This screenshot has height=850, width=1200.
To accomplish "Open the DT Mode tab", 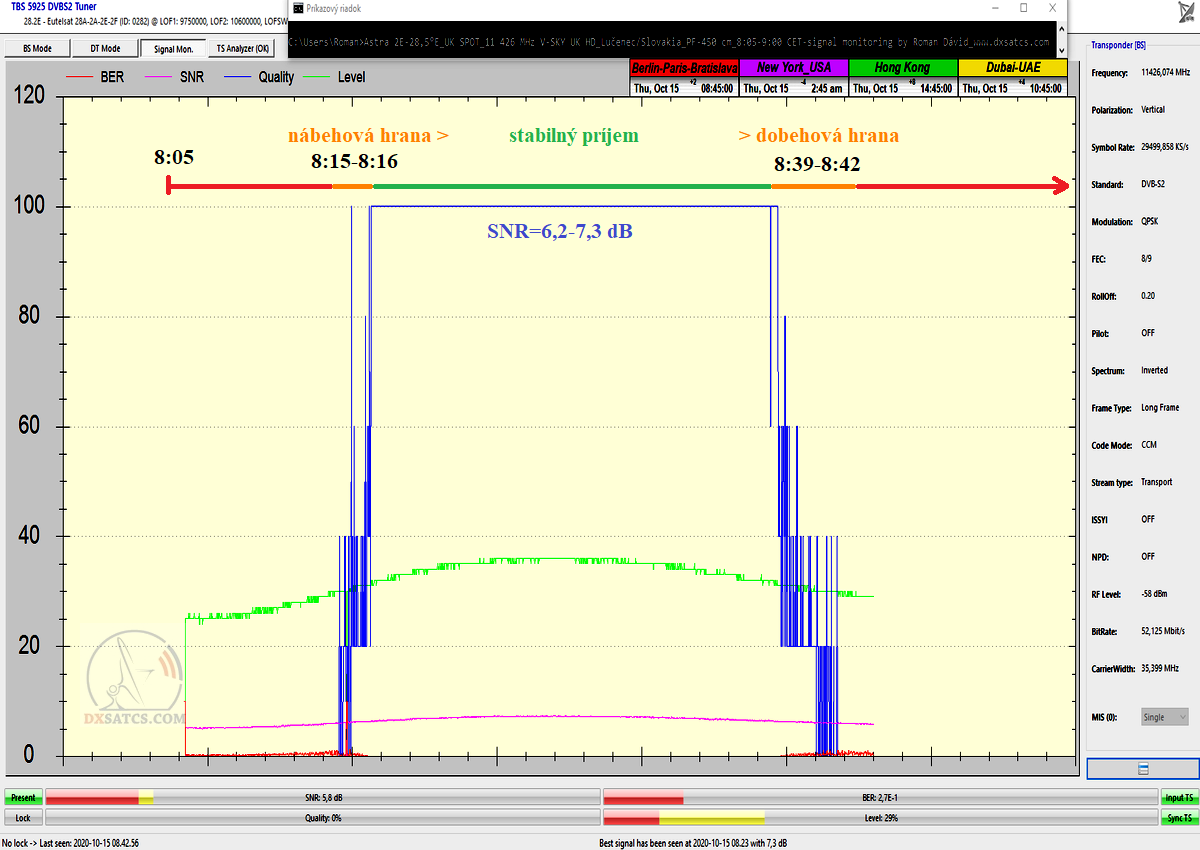I will coord(105,48).
